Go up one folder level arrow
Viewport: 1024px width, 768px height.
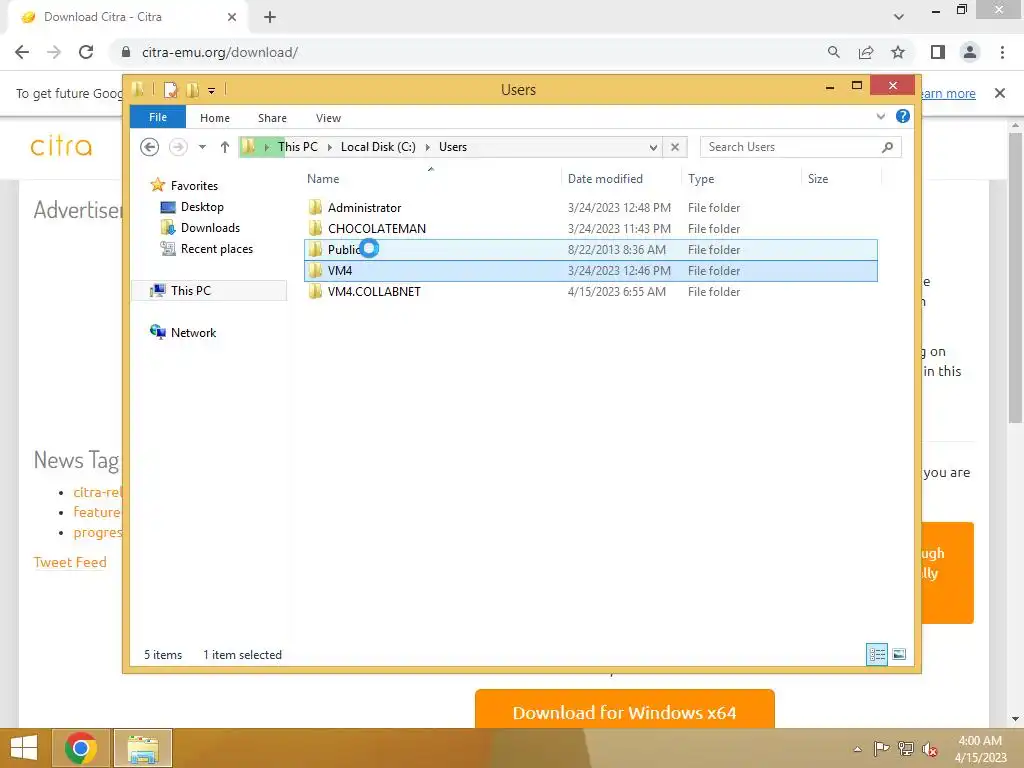tap(225, 147)
